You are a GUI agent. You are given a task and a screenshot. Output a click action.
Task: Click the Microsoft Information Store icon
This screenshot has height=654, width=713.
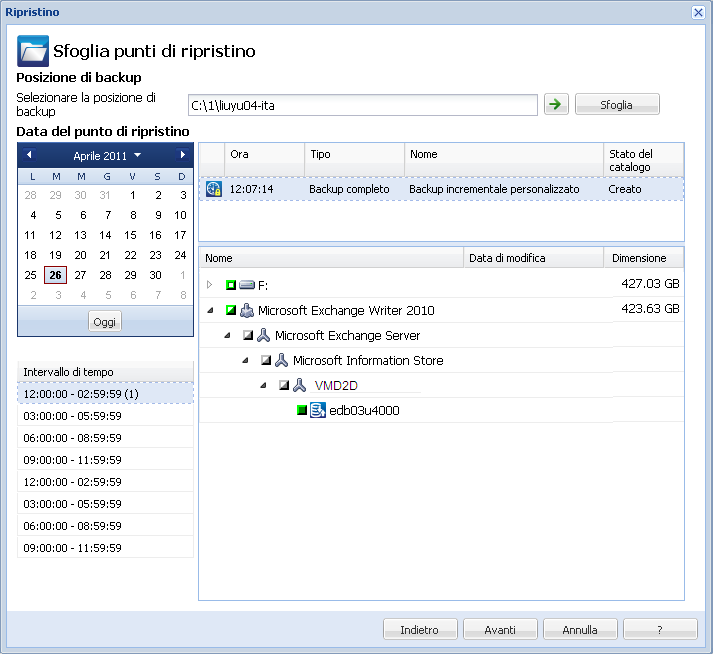coord(282,361)
